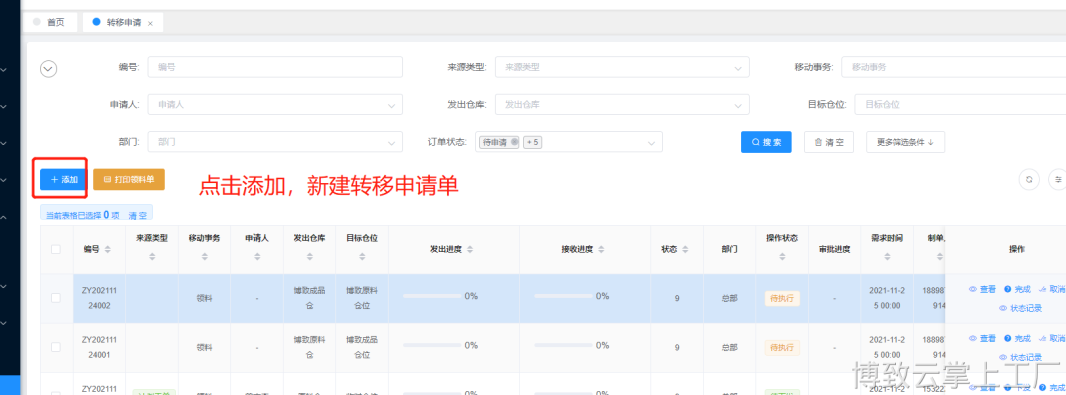This screenshot has width=1066, height=395.
Task: Click the 部门 column header
Action: (x=729, y=250)
